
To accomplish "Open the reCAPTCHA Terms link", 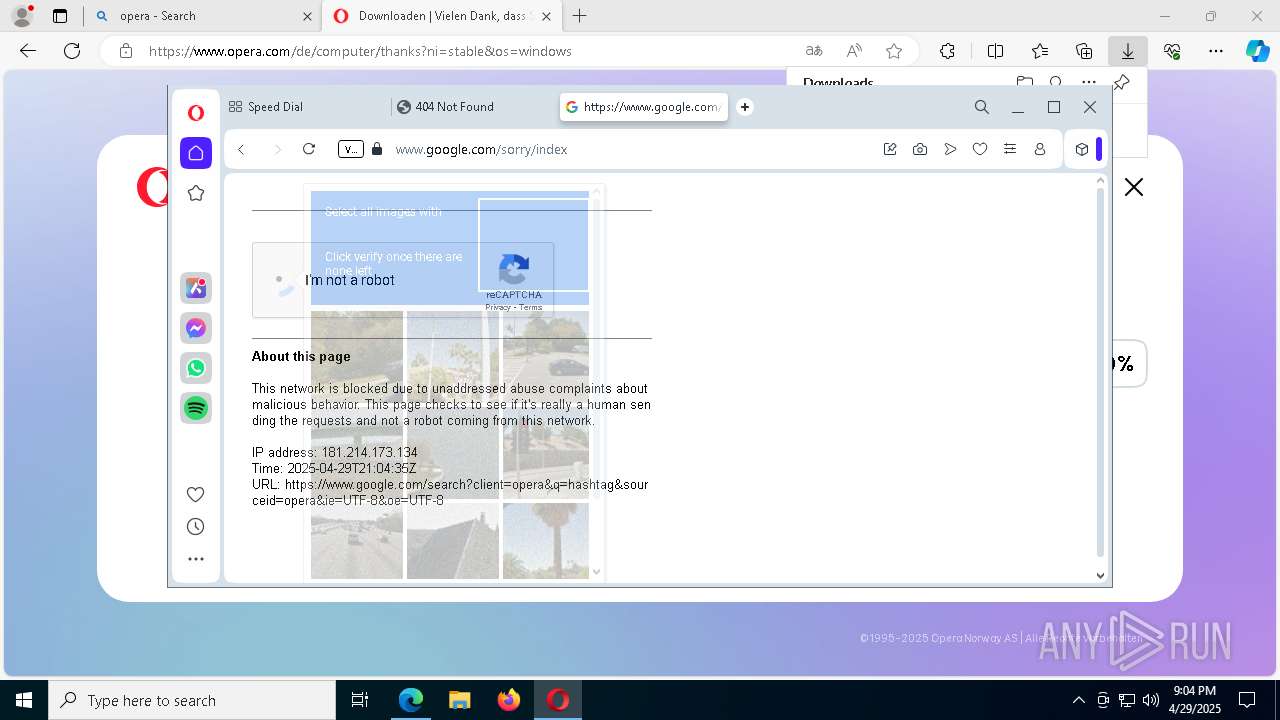I will 531,307.
